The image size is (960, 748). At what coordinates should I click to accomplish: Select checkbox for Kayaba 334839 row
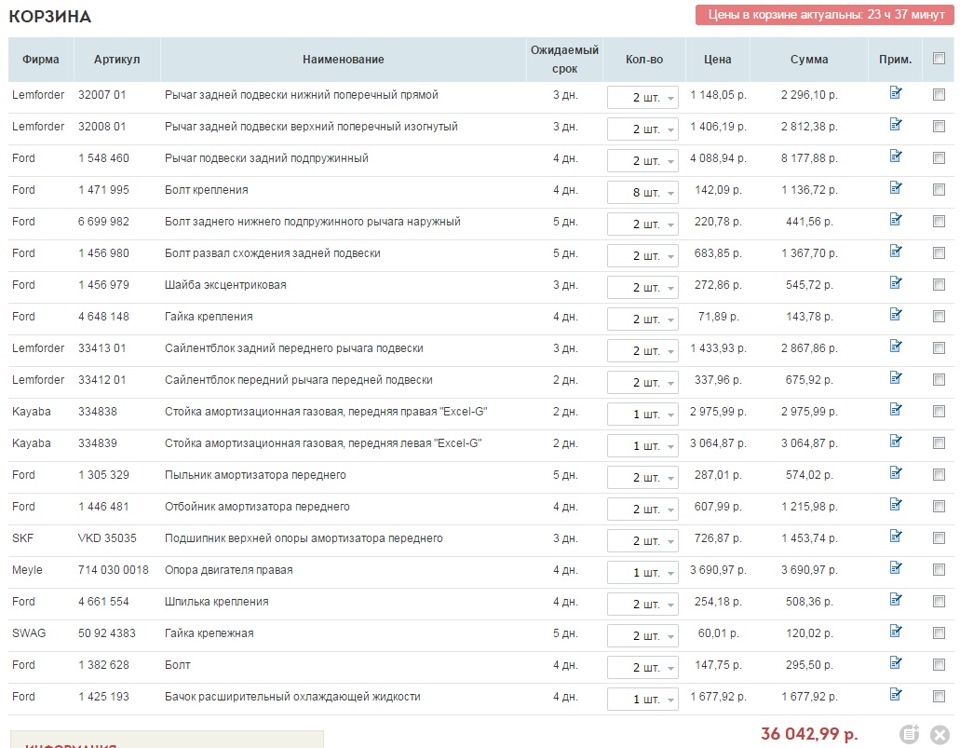pos(938,443)
